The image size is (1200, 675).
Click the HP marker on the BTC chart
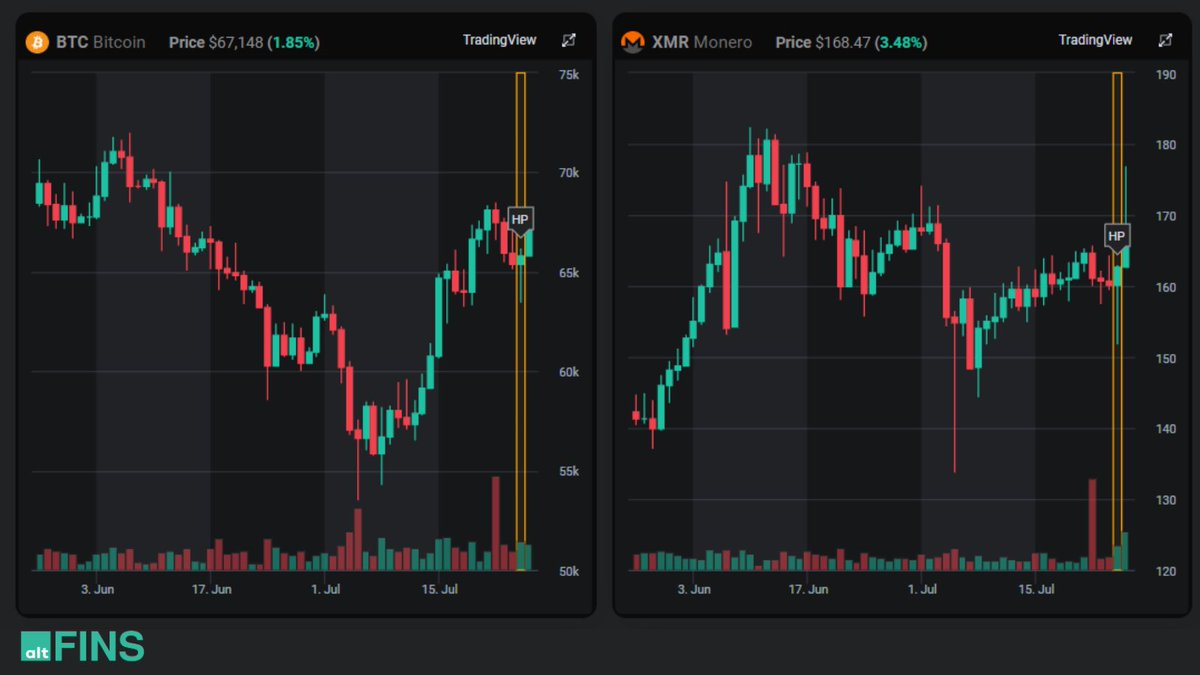[x=520, y=219]
